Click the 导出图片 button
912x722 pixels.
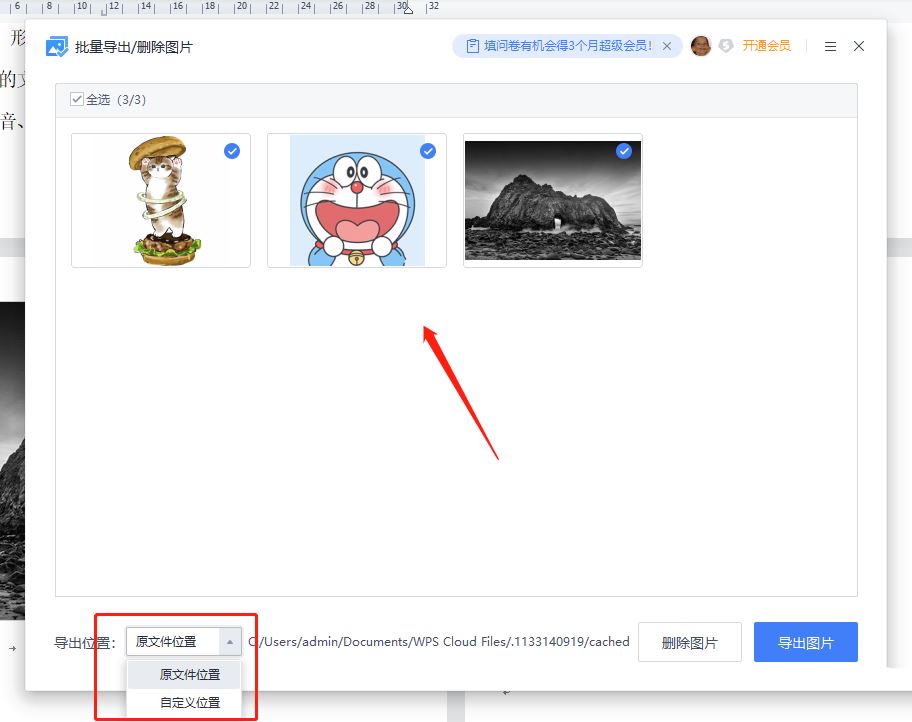806,642
